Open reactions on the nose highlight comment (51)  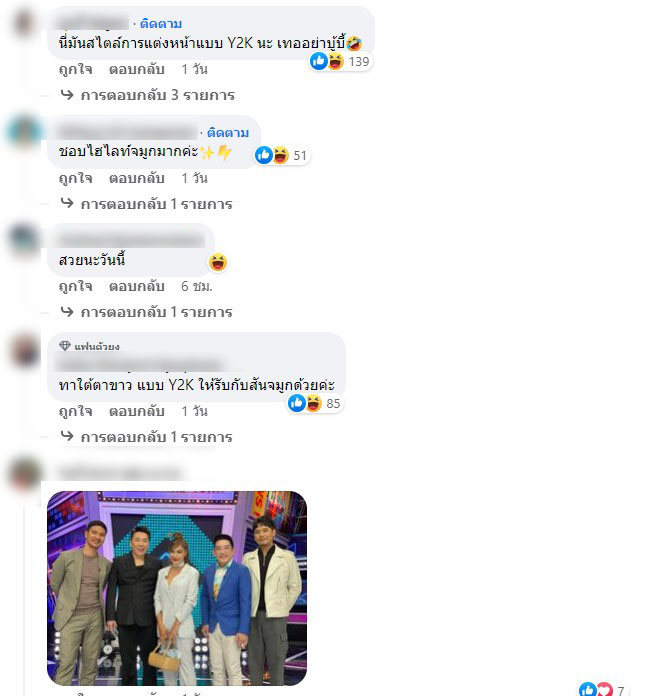point(281,155)
